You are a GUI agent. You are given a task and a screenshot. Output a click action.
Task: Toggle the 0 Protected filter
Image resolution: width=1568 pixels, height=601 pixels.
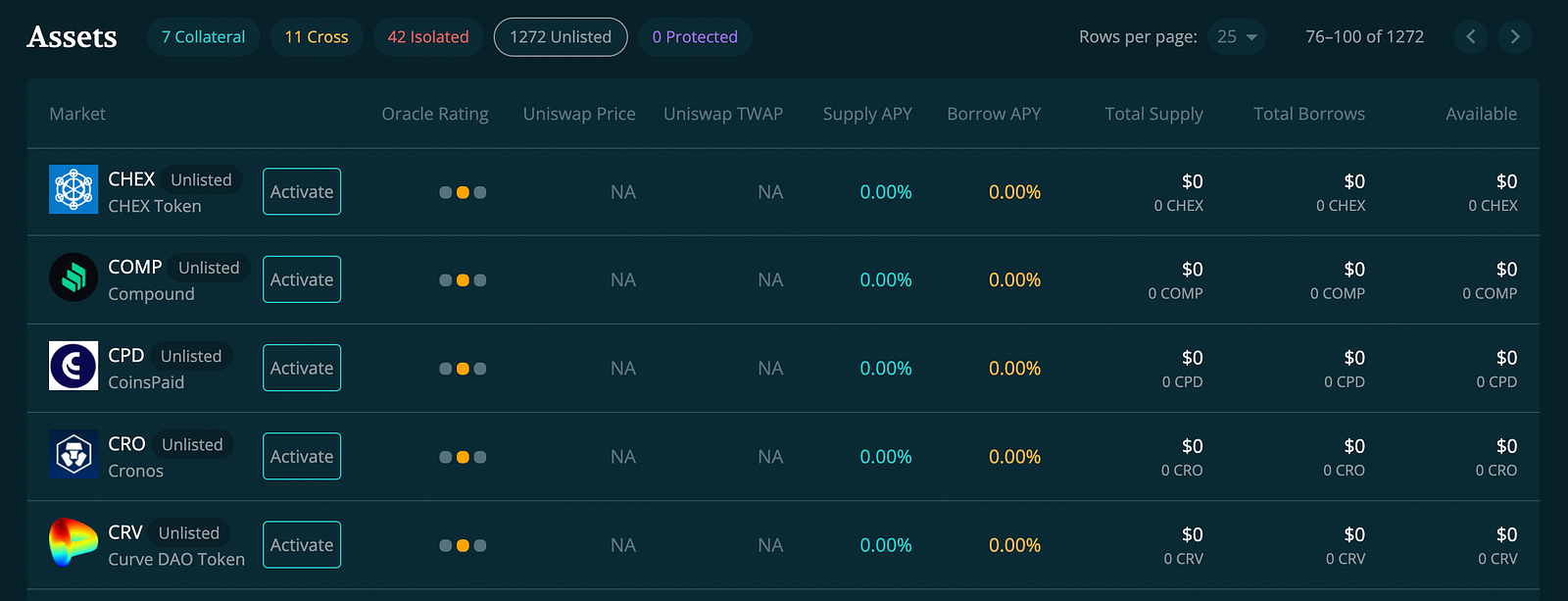(x=695, y=37)
